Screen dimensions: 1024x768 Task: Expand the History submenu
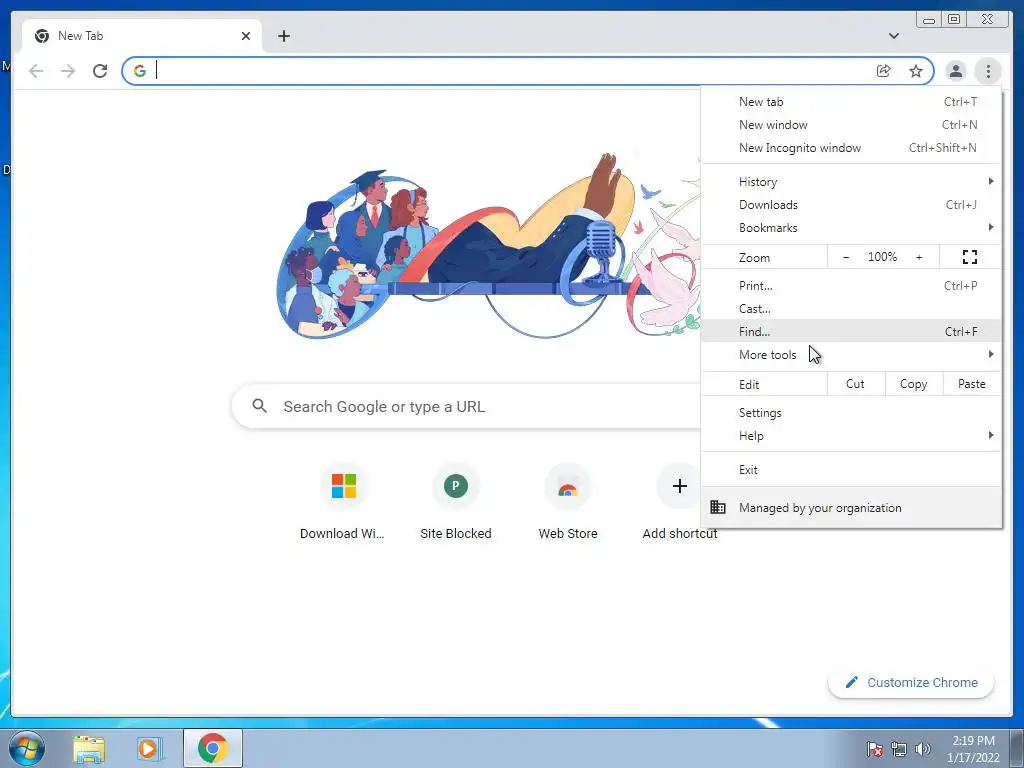click(851, 182)
